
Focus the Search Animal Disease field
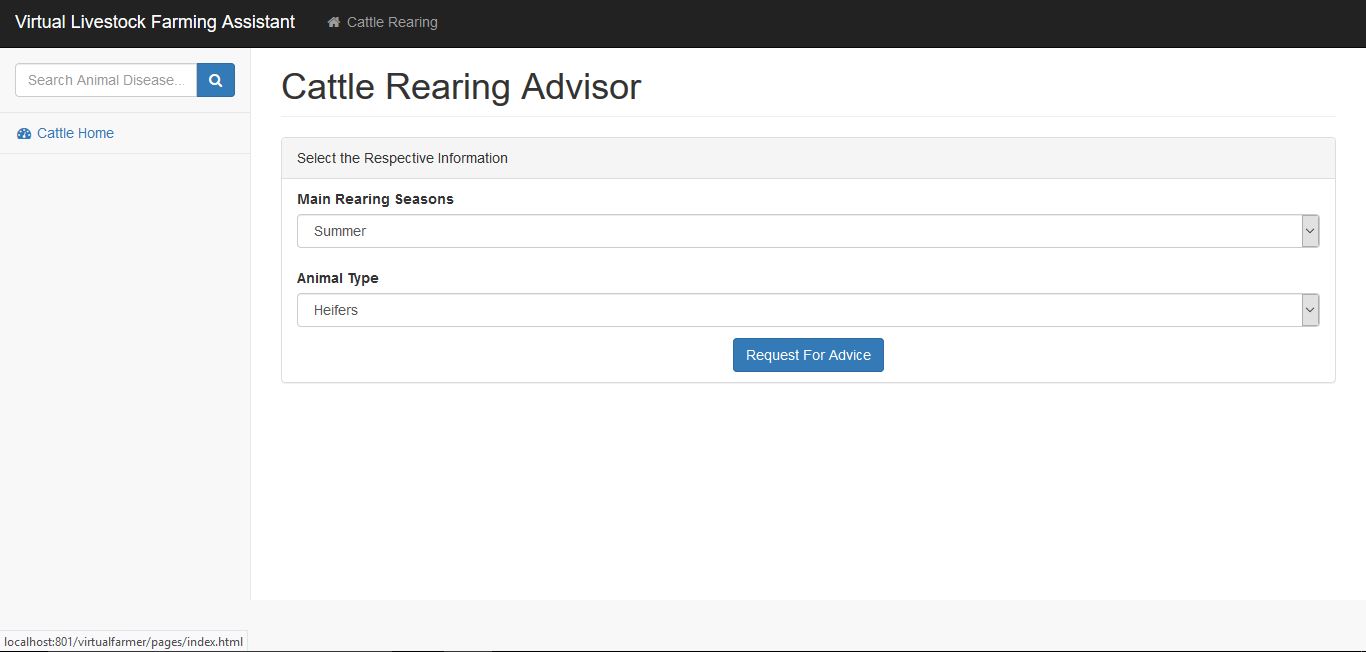(x=106, y=80)
